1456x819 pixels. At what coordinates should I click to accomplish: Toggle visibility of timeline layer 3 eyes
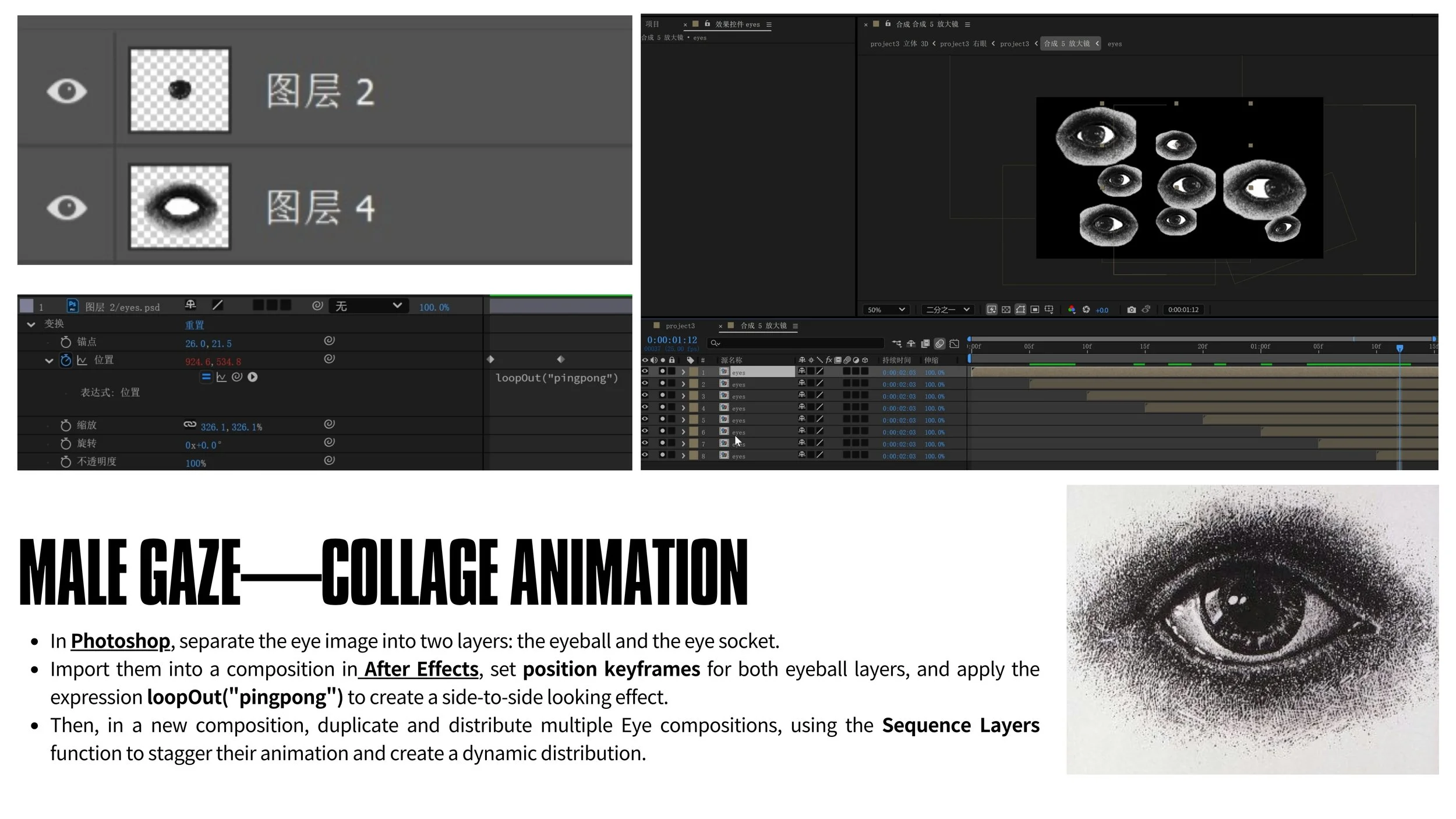coord(645,396)
